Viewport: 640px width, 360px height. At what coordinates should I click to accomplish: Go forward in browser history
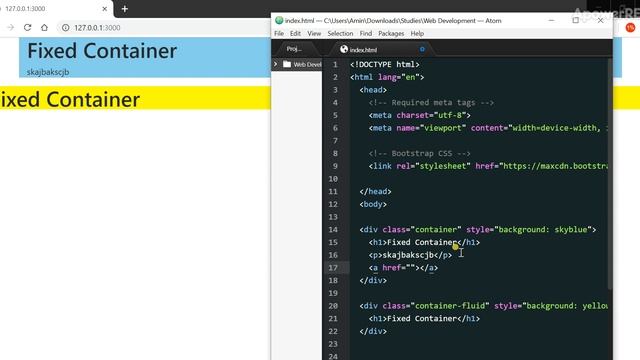point(11,28)
